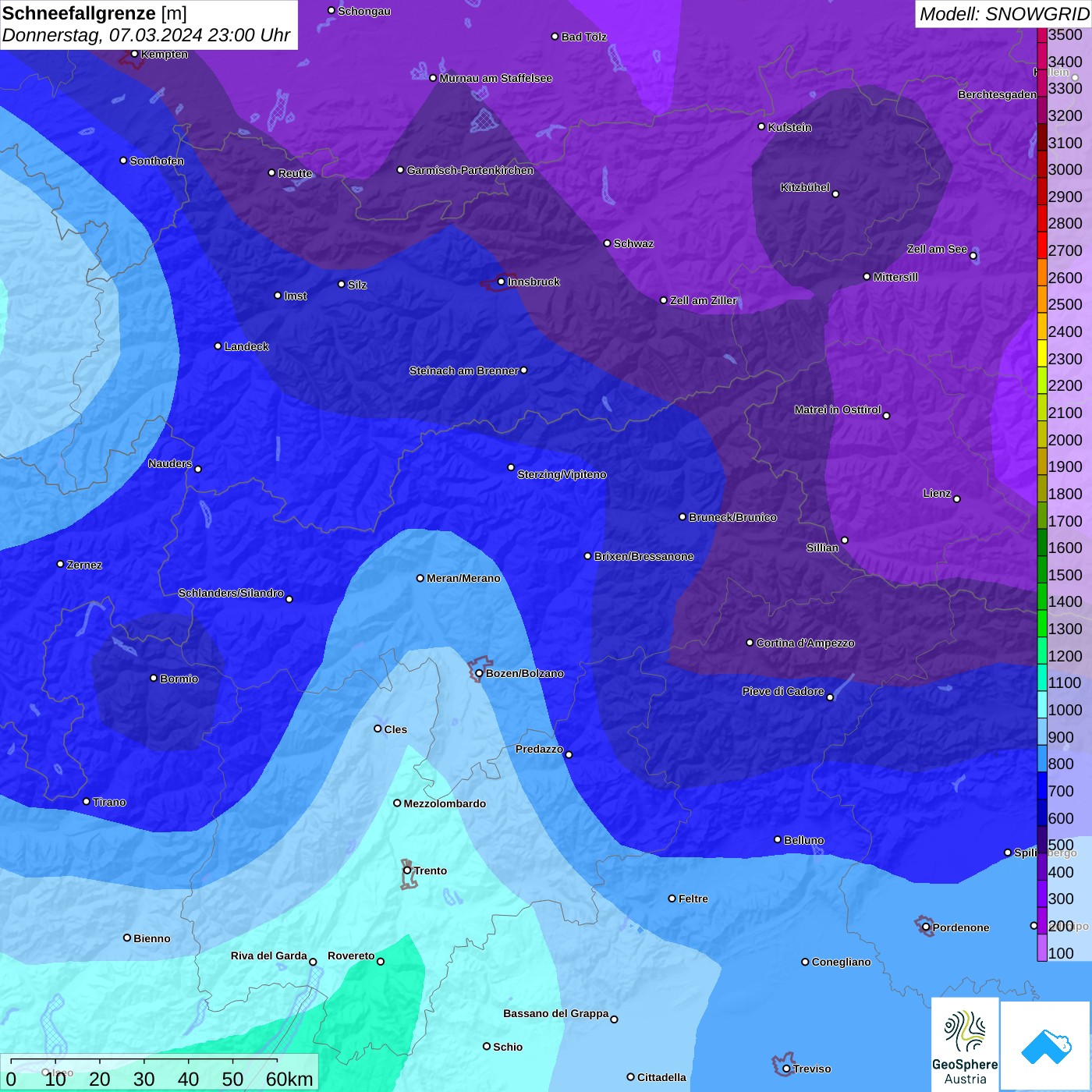1092x1092 pixels.
Task: Select the Rovereto marker dot
Action: [381, 962]
